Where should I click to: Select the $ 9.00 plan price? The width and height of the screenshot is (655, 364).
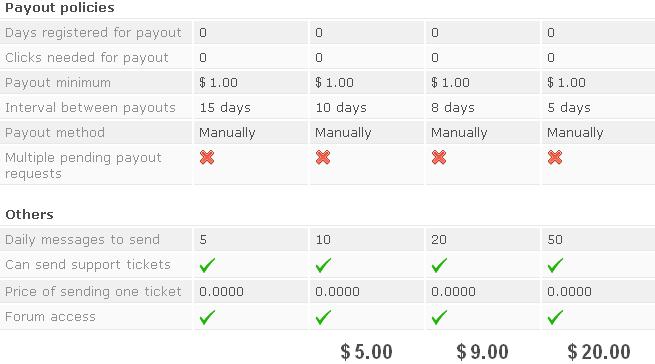tap(482, 352)
